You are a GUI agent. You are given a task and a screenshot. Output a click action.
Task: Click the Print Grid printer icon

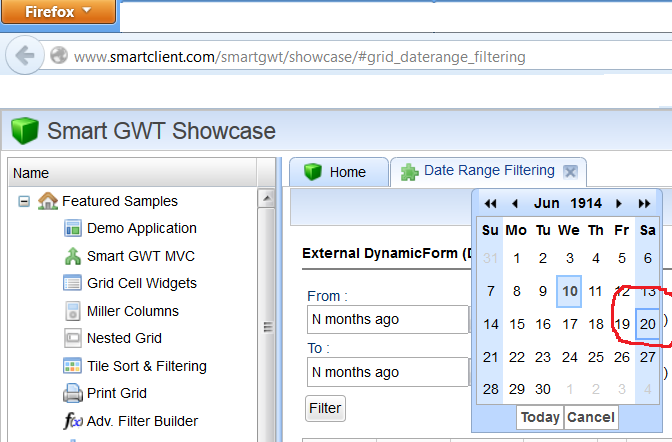[73, 393]
